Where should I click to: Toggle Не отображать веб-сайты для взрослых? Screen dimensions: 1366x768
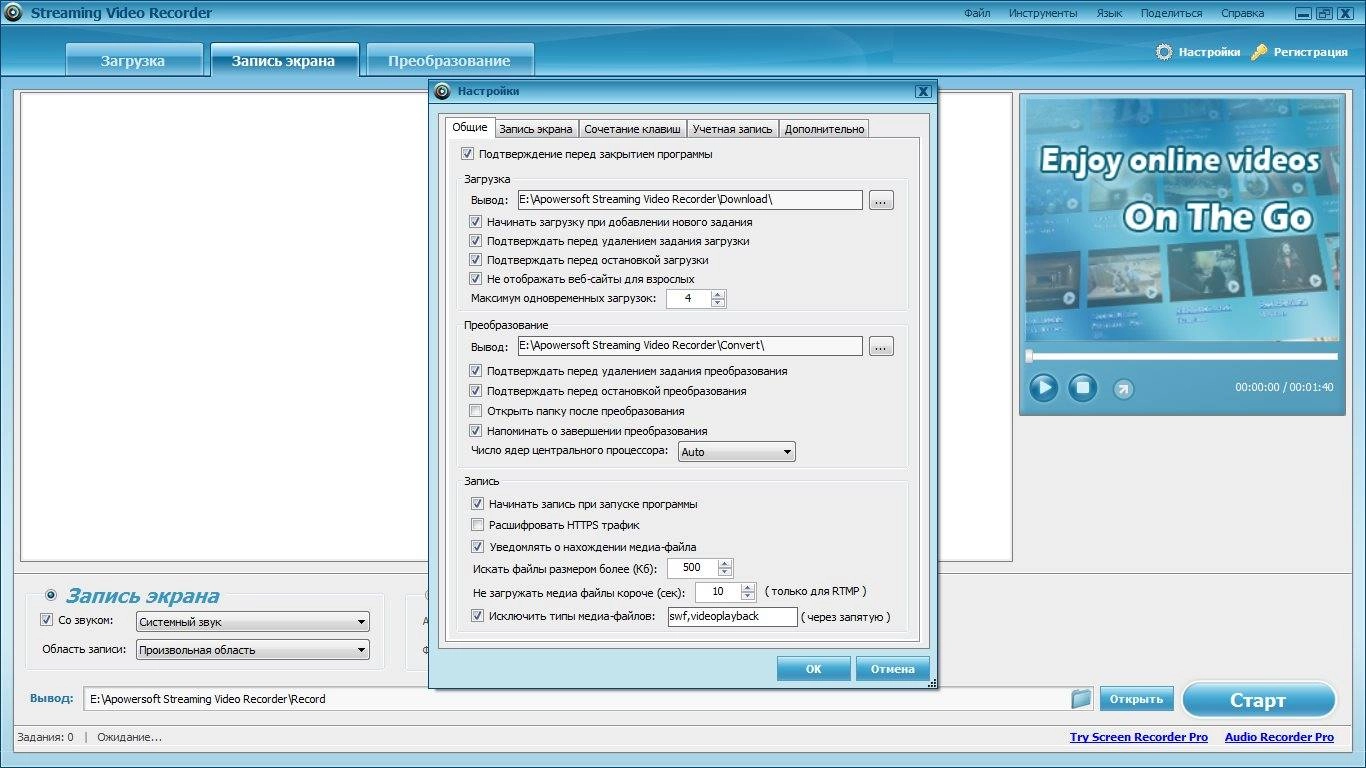(x=476, y=279)
